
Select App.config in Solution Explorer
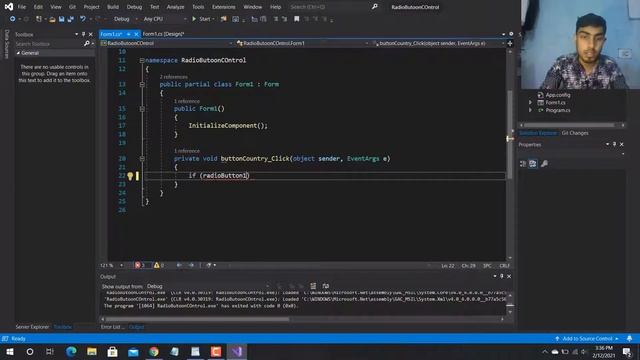coord(558,95)
